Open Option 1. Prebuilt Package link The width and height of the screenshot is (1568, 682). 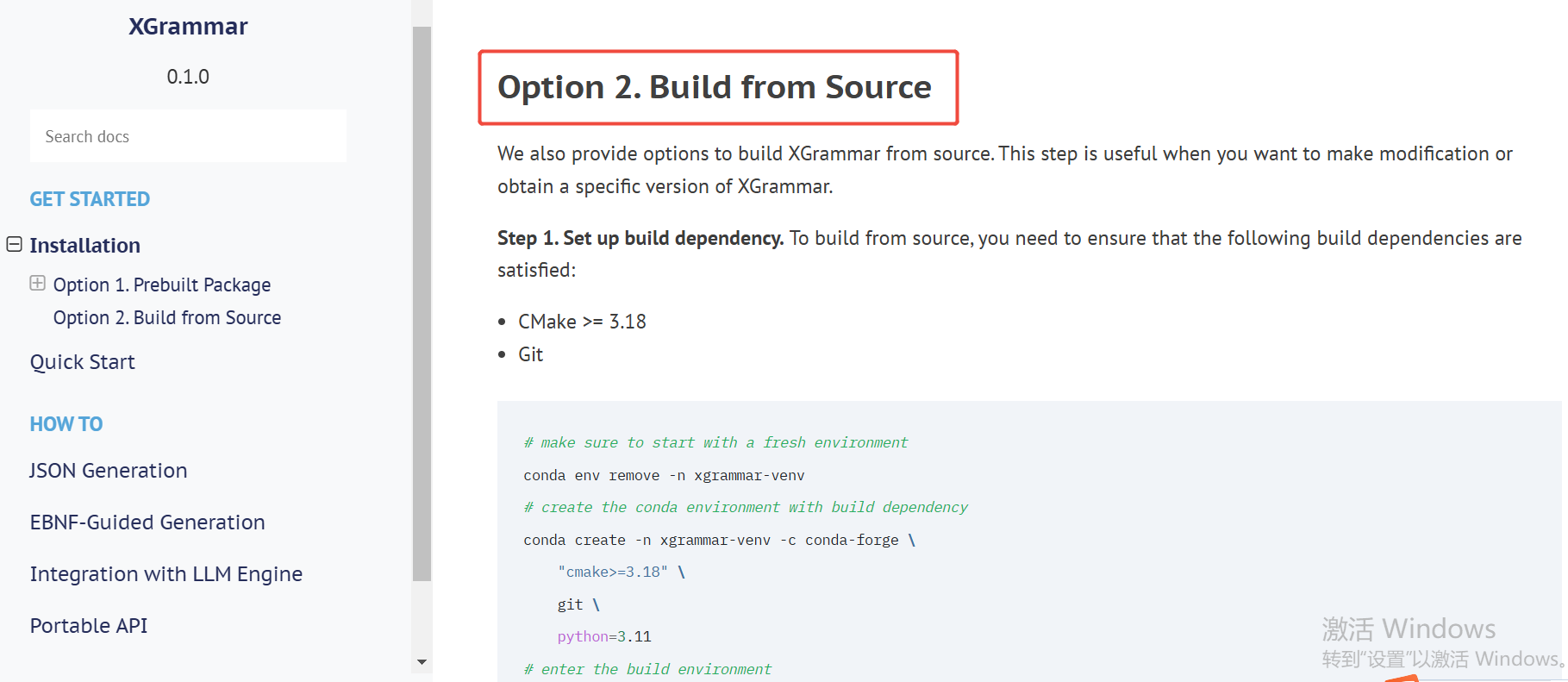click(162, 285)
